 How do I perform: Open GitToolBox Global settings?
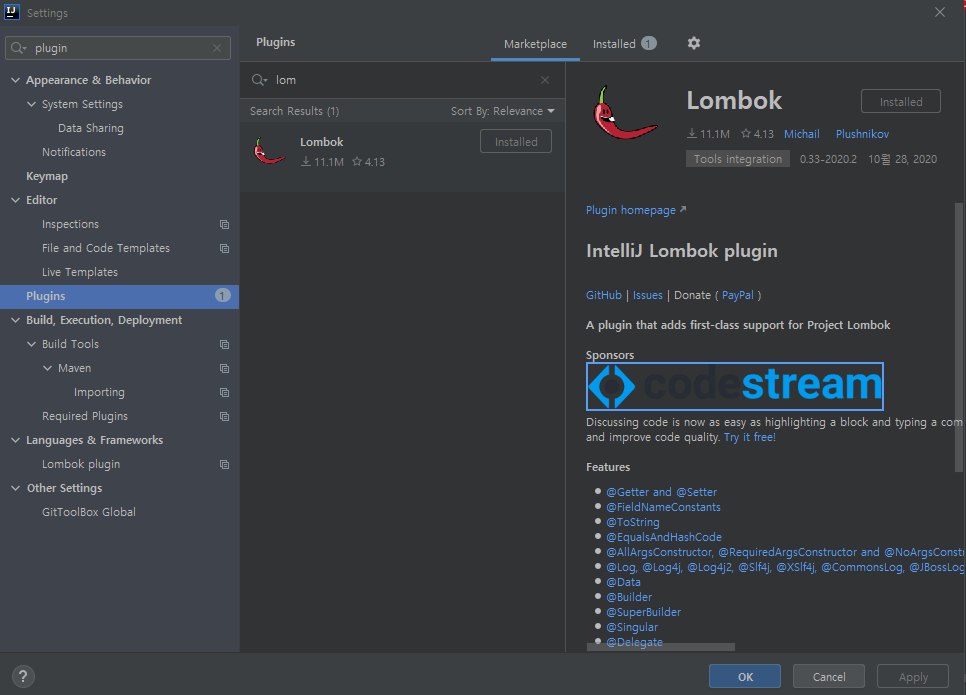click(x=89, y=513)
